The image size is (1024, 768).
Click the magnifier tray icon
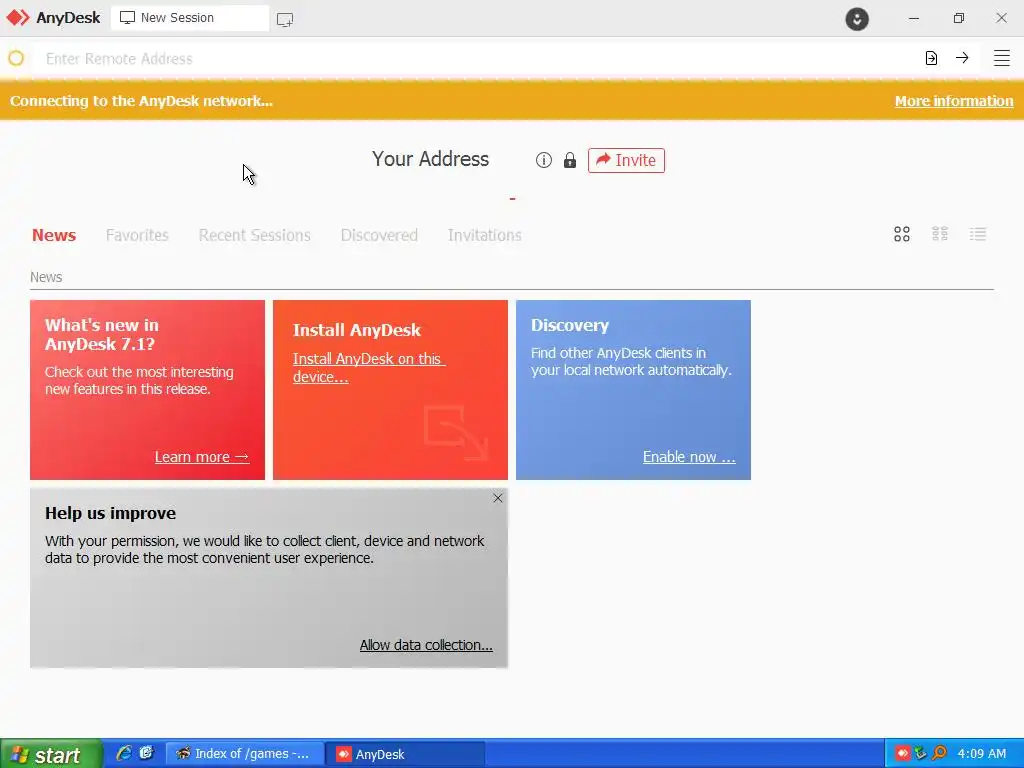[x=939, y=754]
